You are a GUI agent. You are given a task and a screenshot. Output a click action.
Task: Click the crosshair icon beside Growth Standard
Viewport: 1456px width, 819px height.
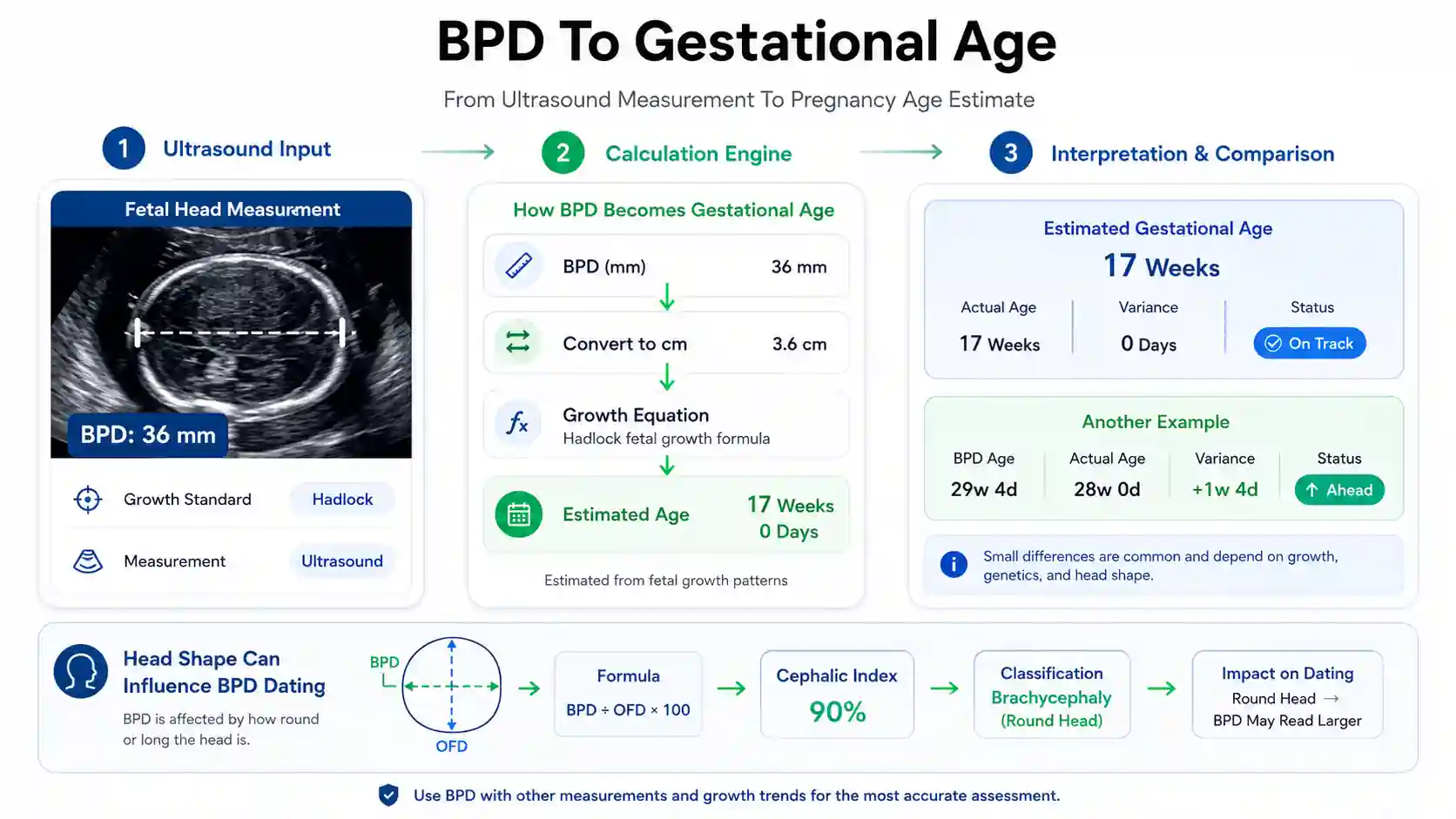click(88, 500)
